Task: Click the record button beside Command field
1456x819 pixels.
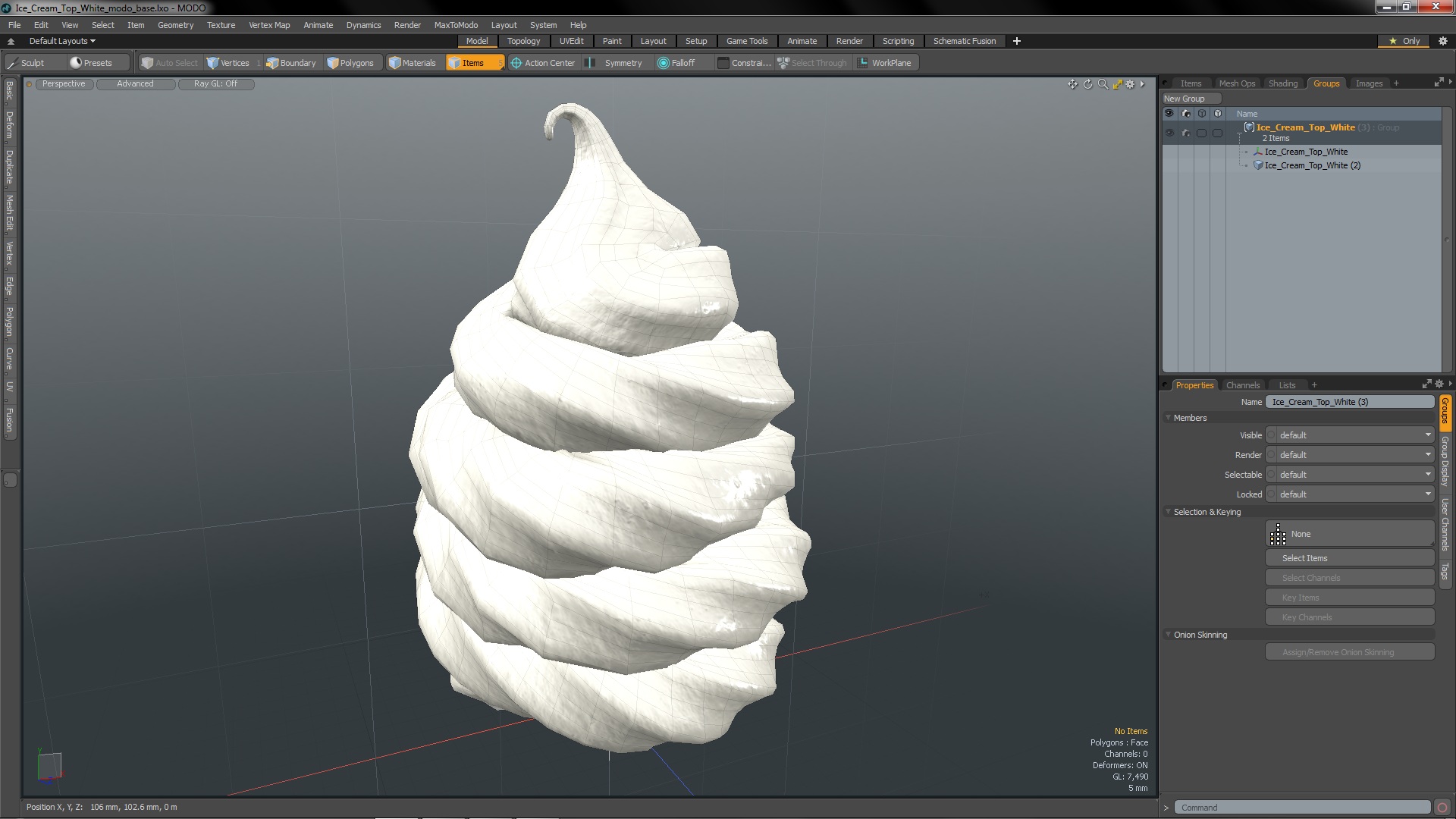Action: [x=1442, y=808]
